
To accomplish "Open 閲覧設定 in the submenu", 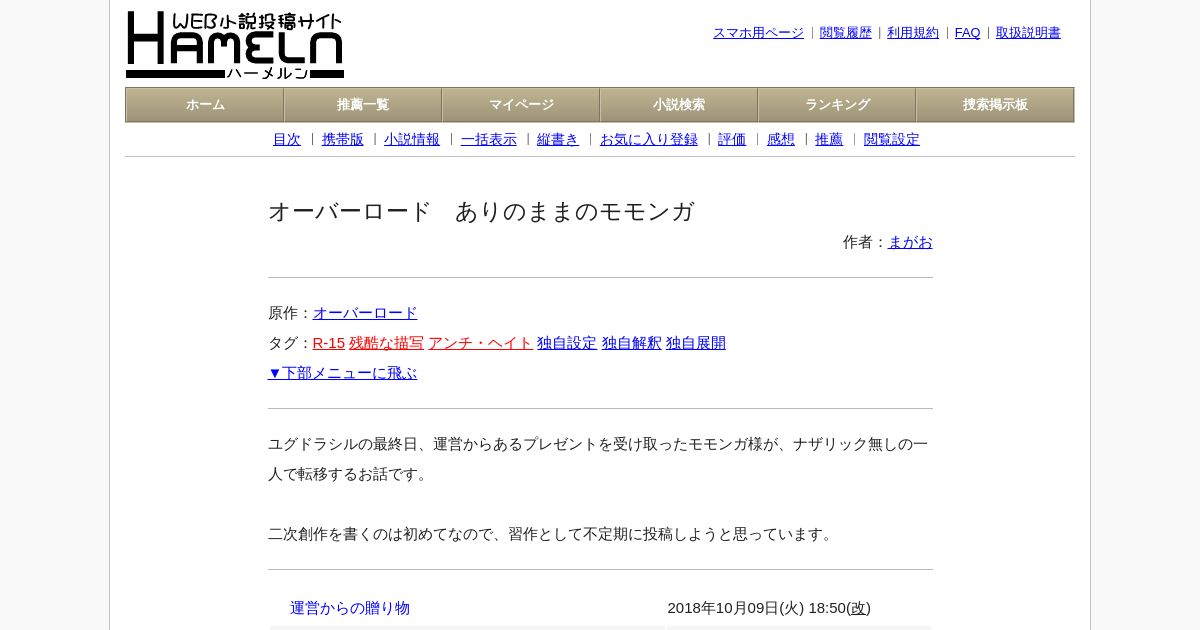I will tap(892, 140).
